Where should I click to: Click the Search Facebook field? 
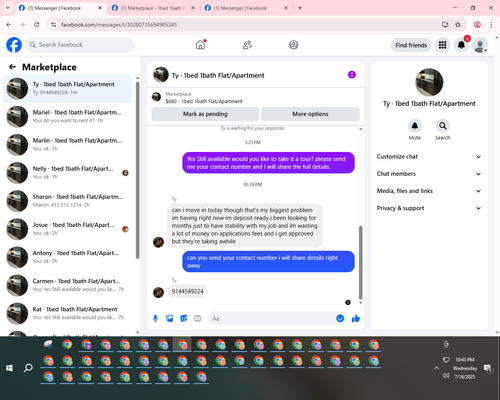(80, 45)
